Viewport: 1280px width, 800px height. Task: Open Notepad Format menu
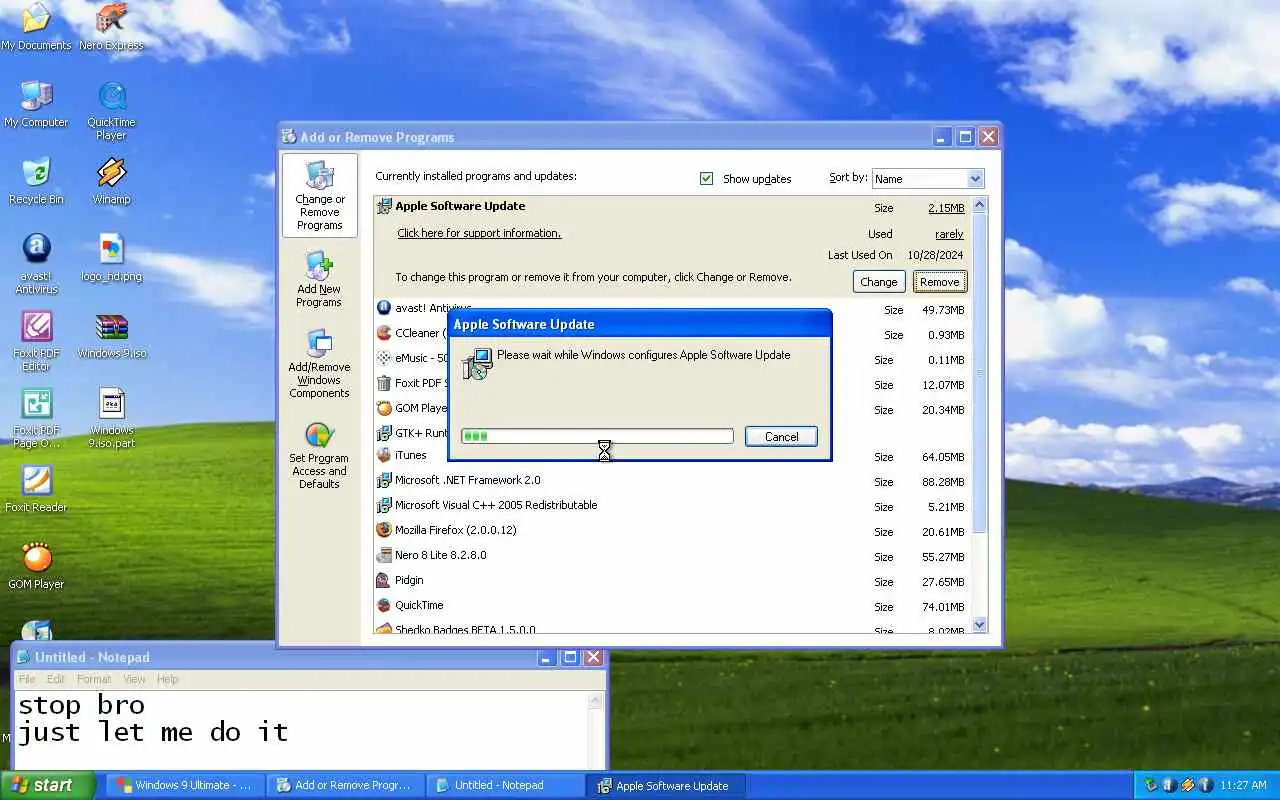pos(94,679)
